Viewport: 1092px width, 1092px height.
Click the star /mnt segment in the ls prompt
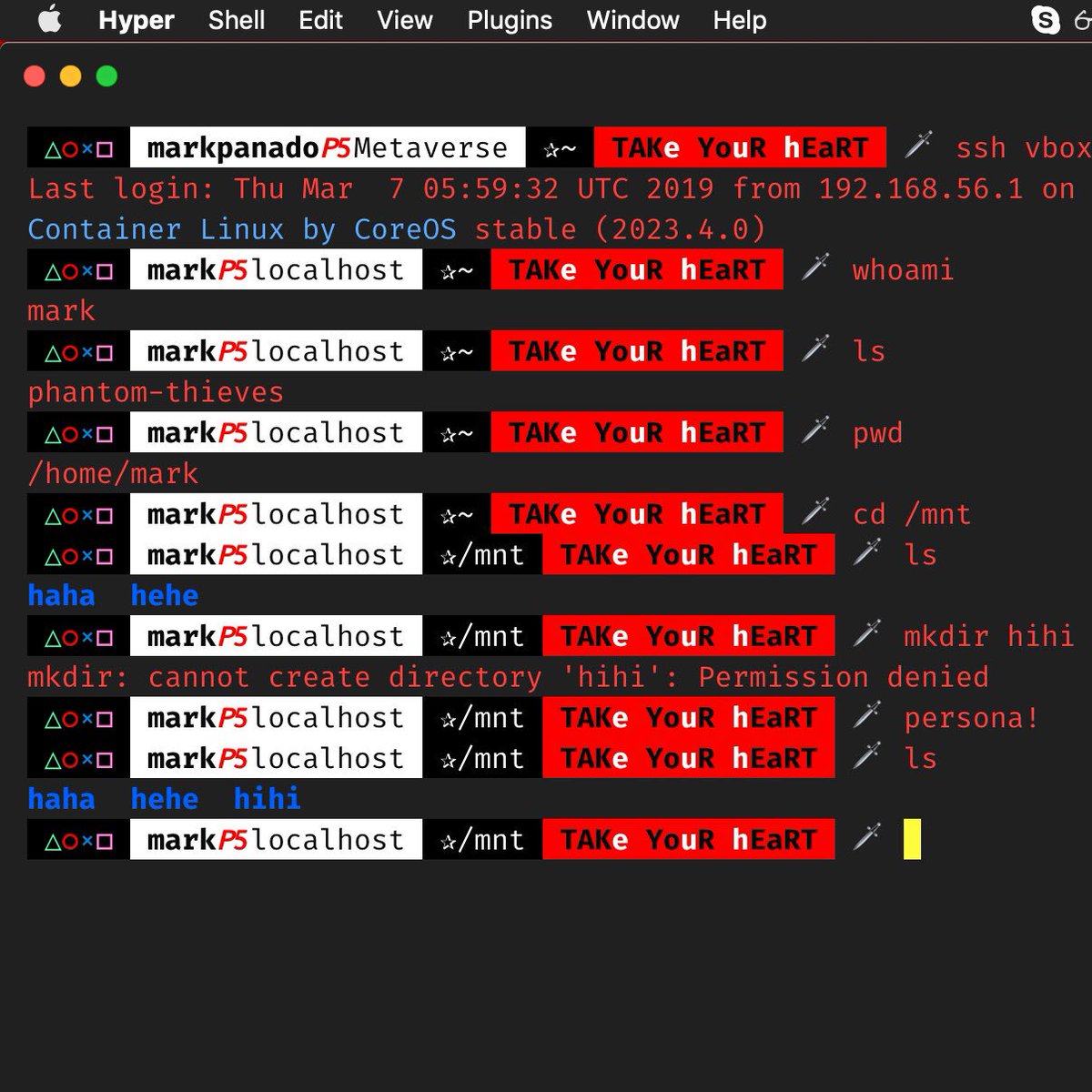482,554
